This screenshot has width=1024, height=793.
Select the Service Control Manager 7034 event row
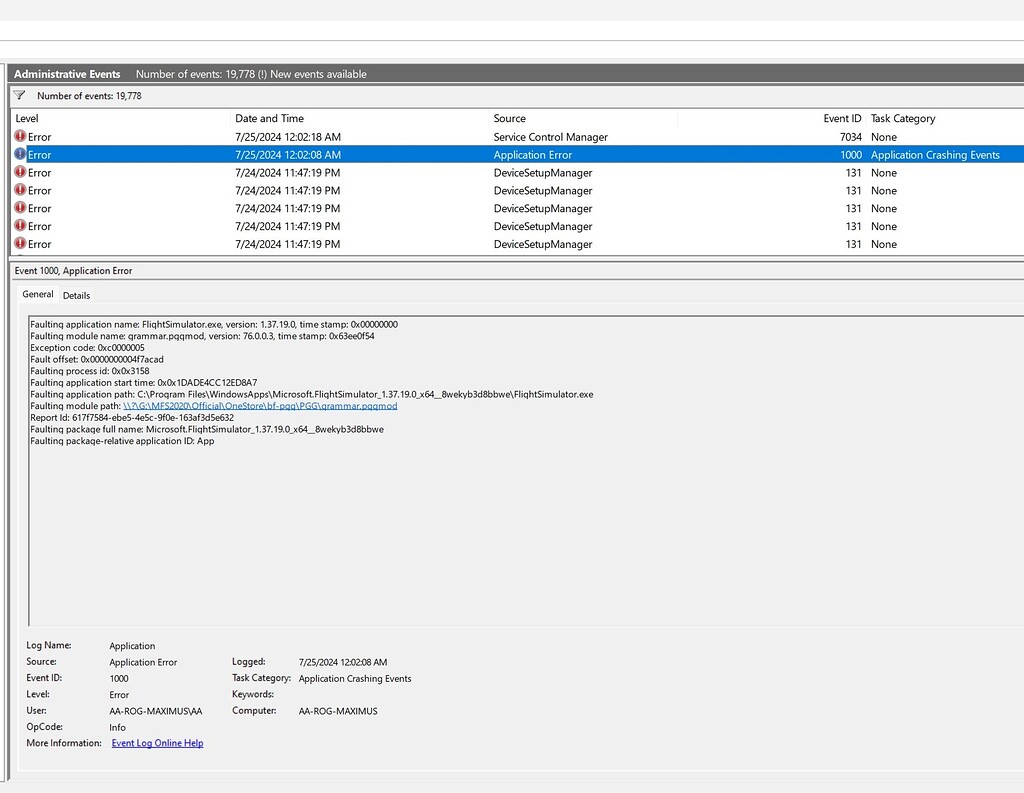coord(400,137)
